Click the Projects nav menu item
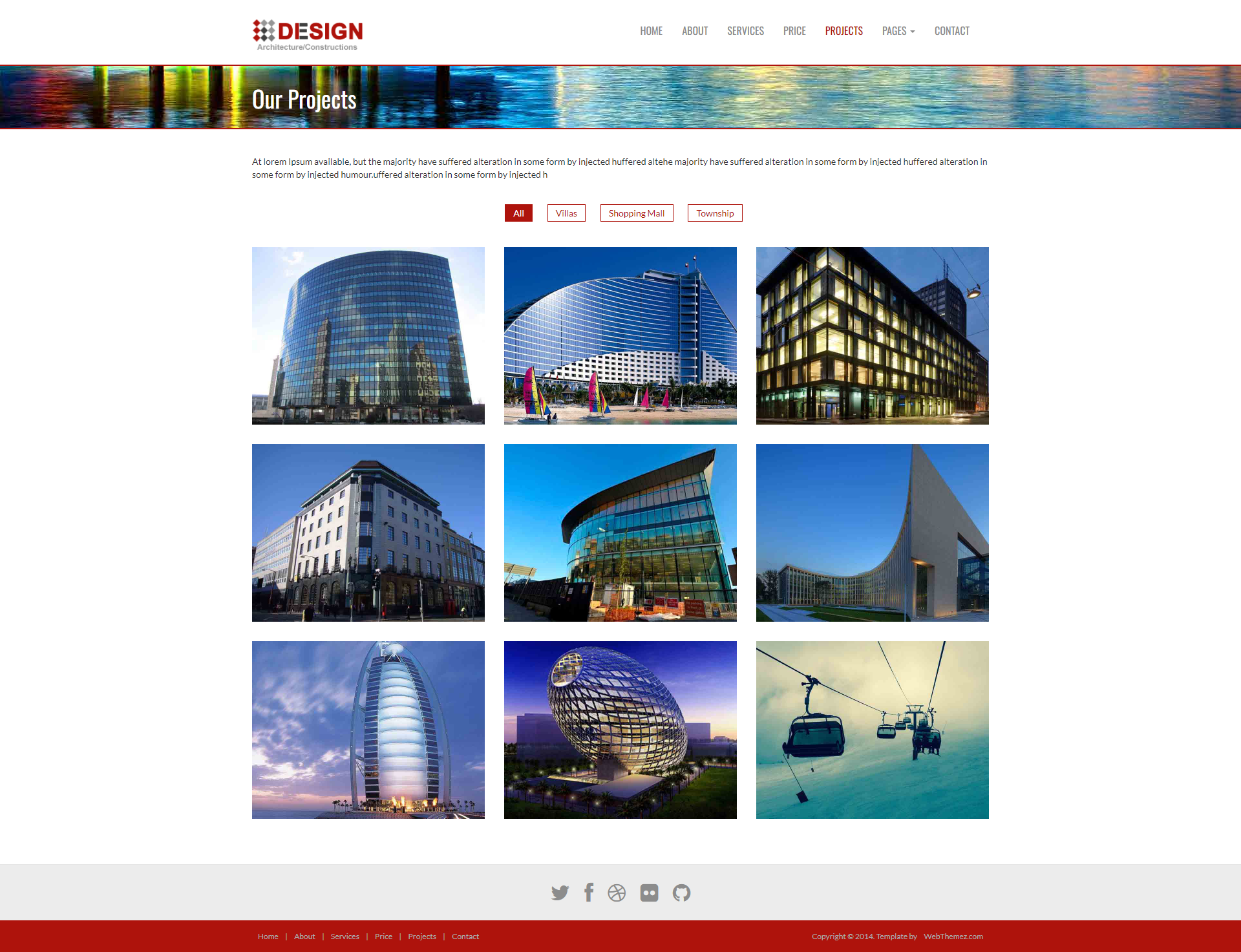This screenshot has height=952, width=1241. pyautogui.click(x=843, y=30)
